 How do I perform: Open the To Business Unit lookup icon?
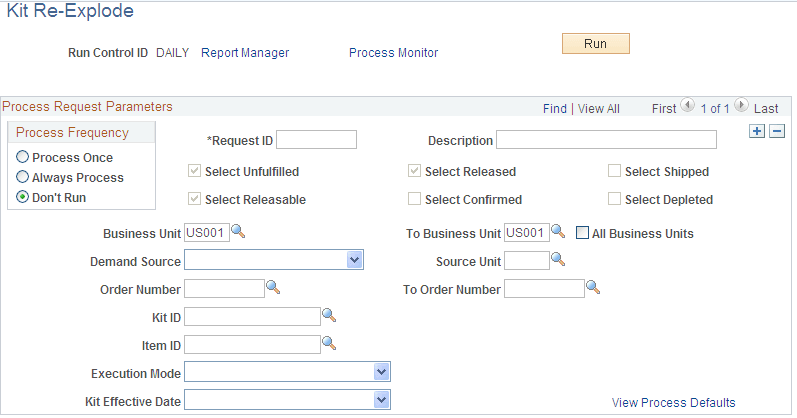pyautogui.click(x=558, y=233)
